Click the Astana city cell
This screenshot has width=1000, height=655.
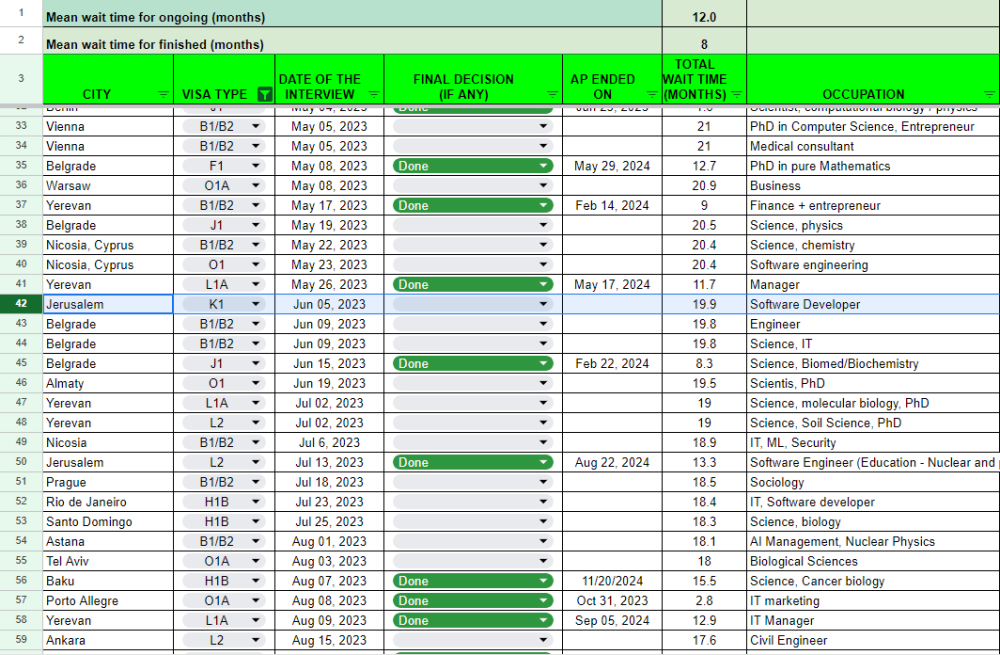click(x=108, y=541)
